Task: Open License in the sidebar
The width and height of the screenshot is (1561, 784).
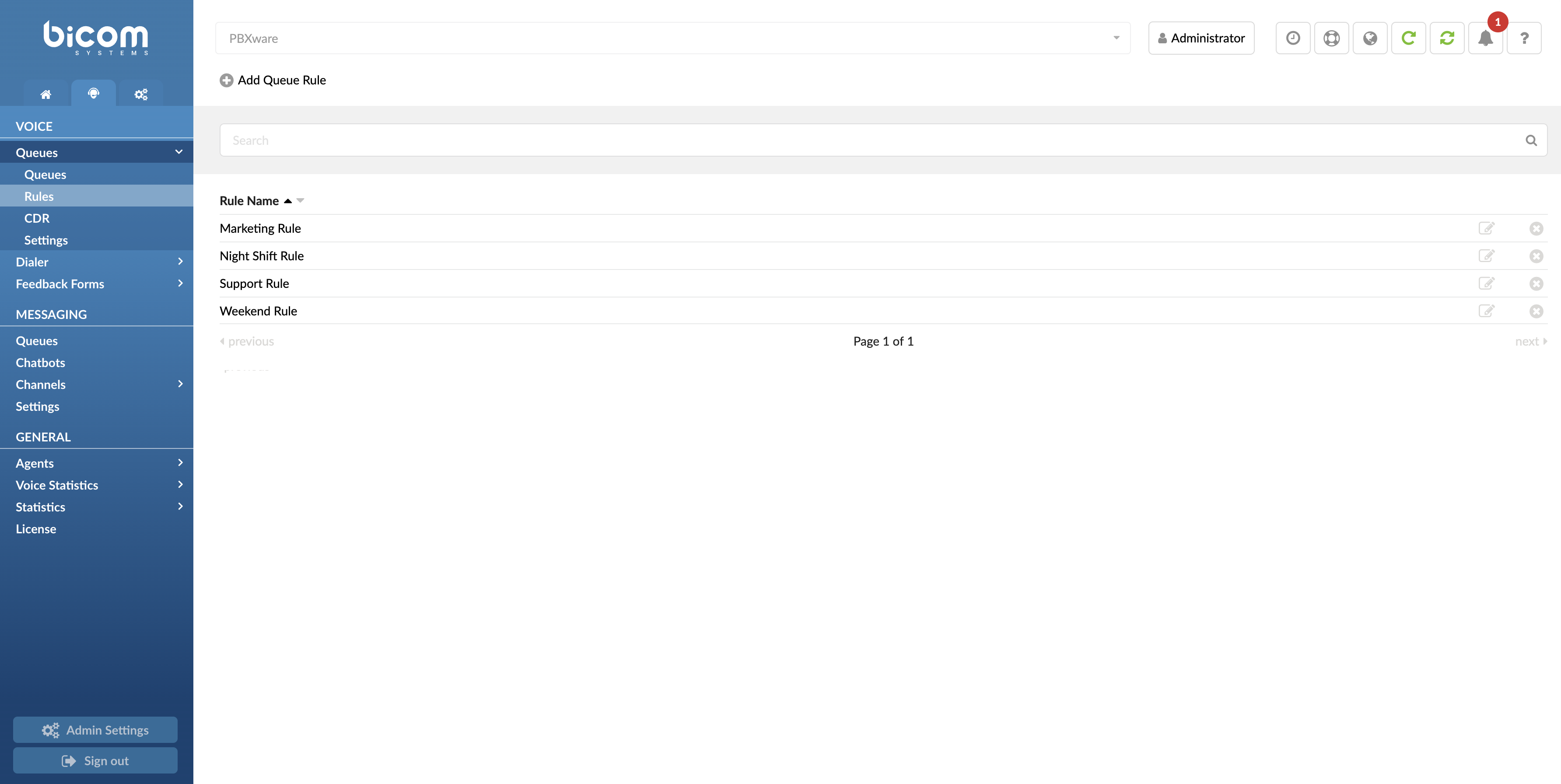Action: pos(96,528)
